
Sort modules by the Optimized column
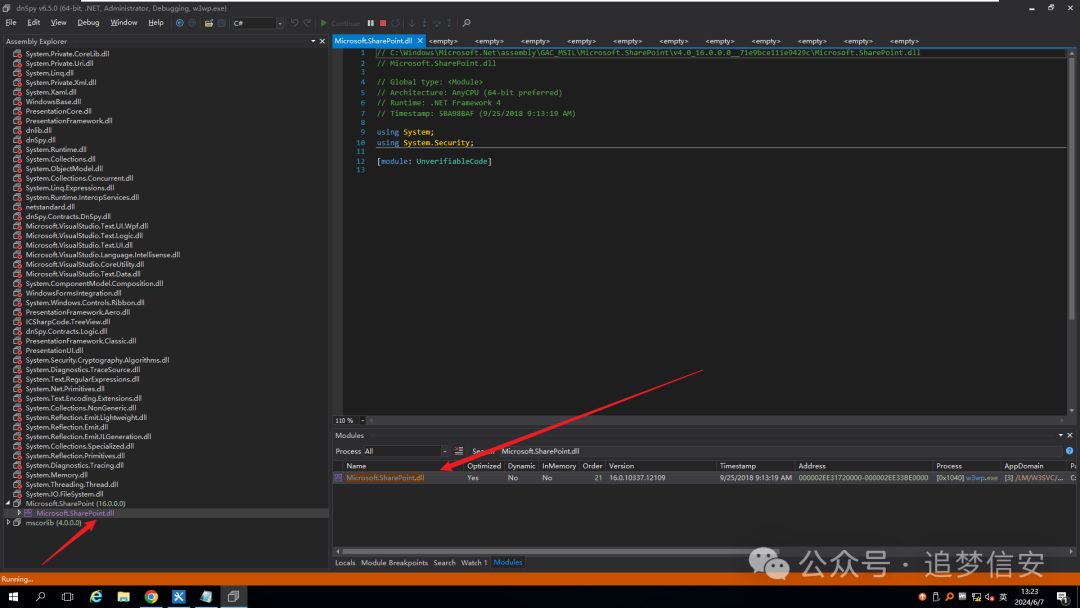tap(484, 466)
